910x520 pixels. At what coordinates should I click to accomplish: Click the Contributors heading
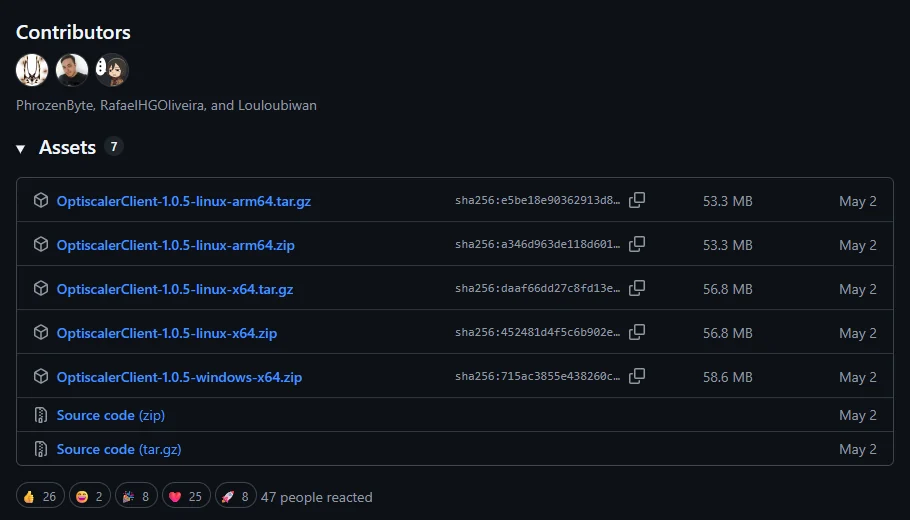tap(73, 32)
